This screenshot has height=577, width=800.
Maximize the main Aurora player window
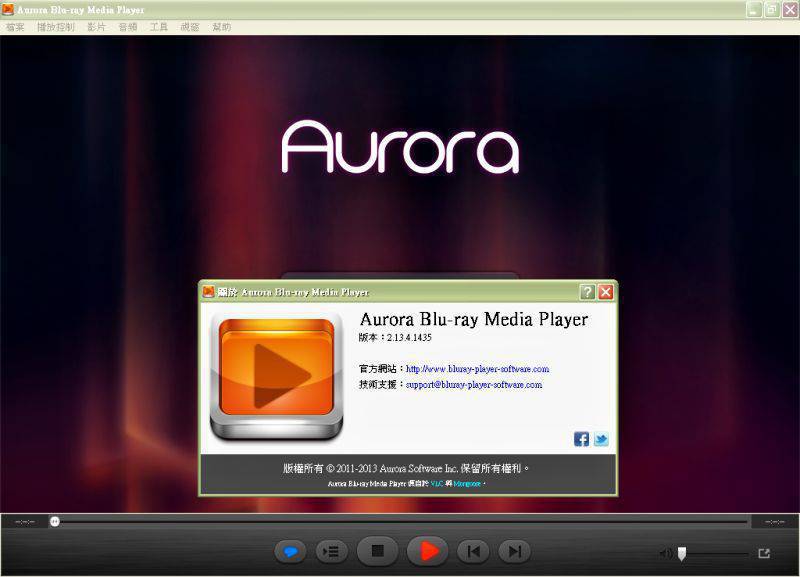click(772, 9)
